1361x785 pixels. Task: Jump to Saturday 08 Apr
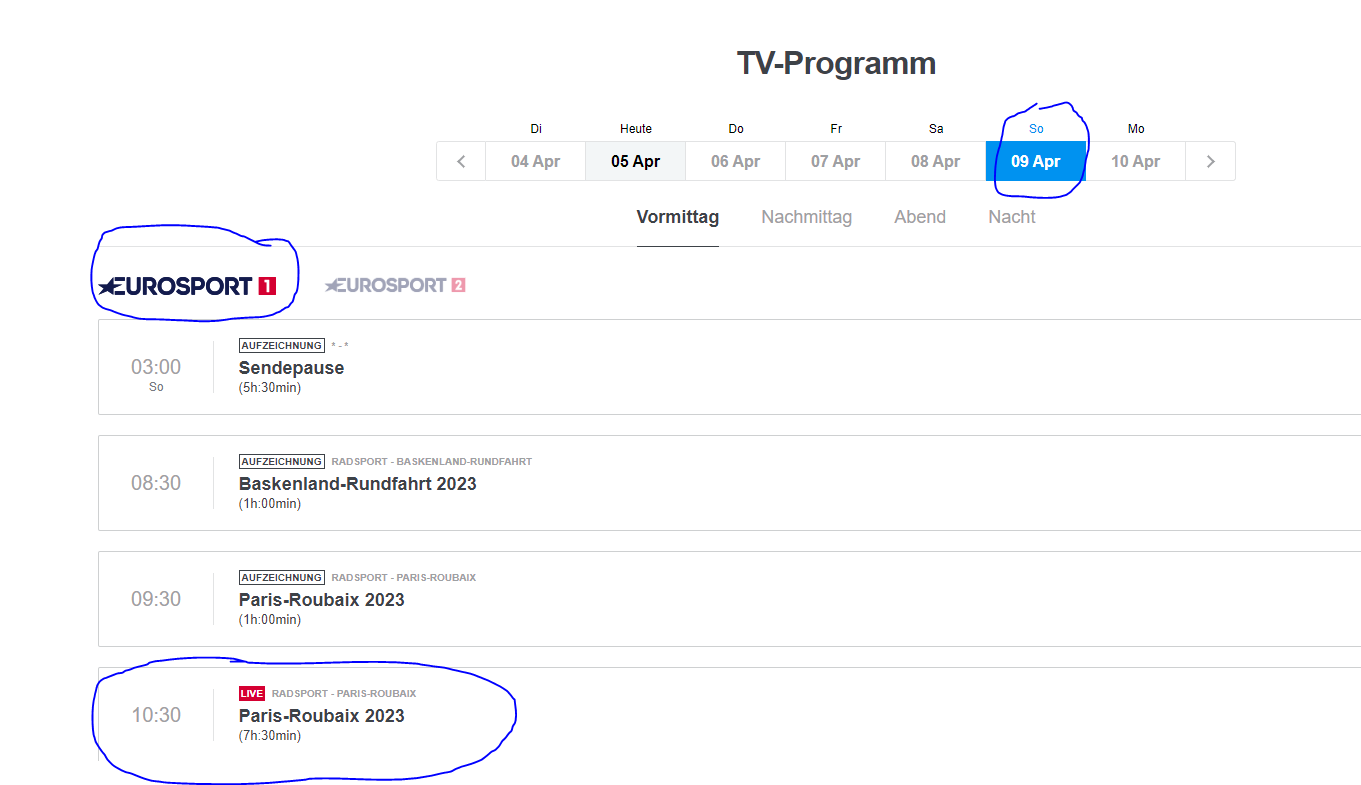tap(935, 161)
